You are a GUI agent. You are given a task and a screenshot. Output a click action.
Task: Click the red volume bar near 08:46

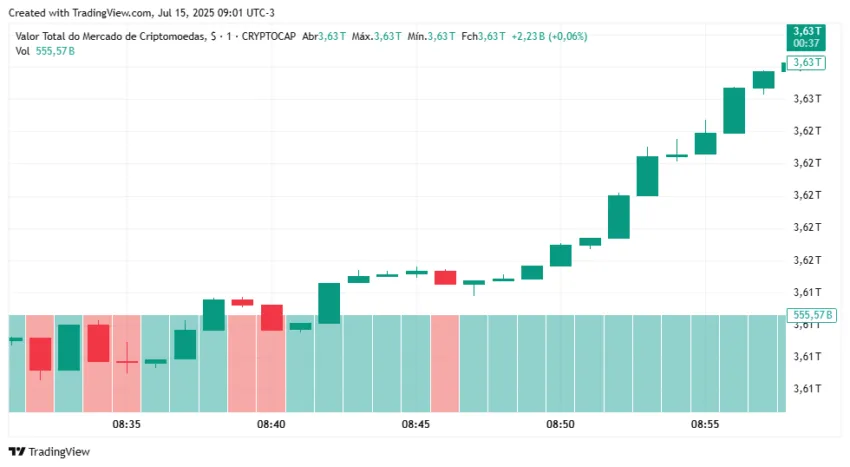point(445,363)
